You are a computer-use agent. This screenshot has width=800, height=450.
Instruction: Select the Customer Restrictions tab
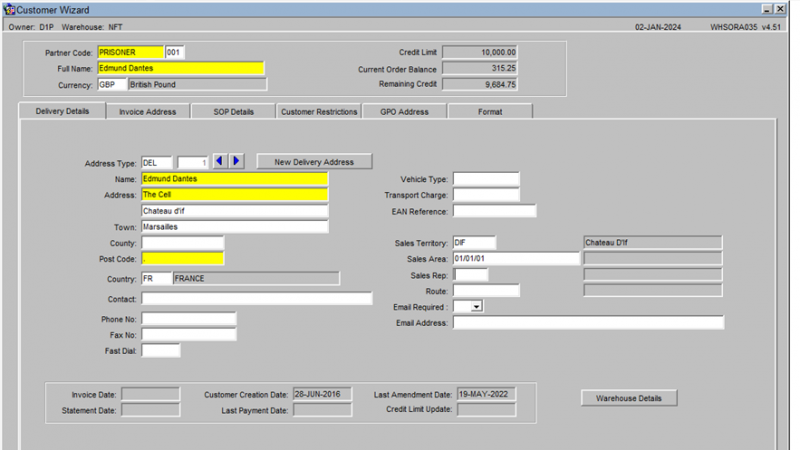tap(319, 111)
